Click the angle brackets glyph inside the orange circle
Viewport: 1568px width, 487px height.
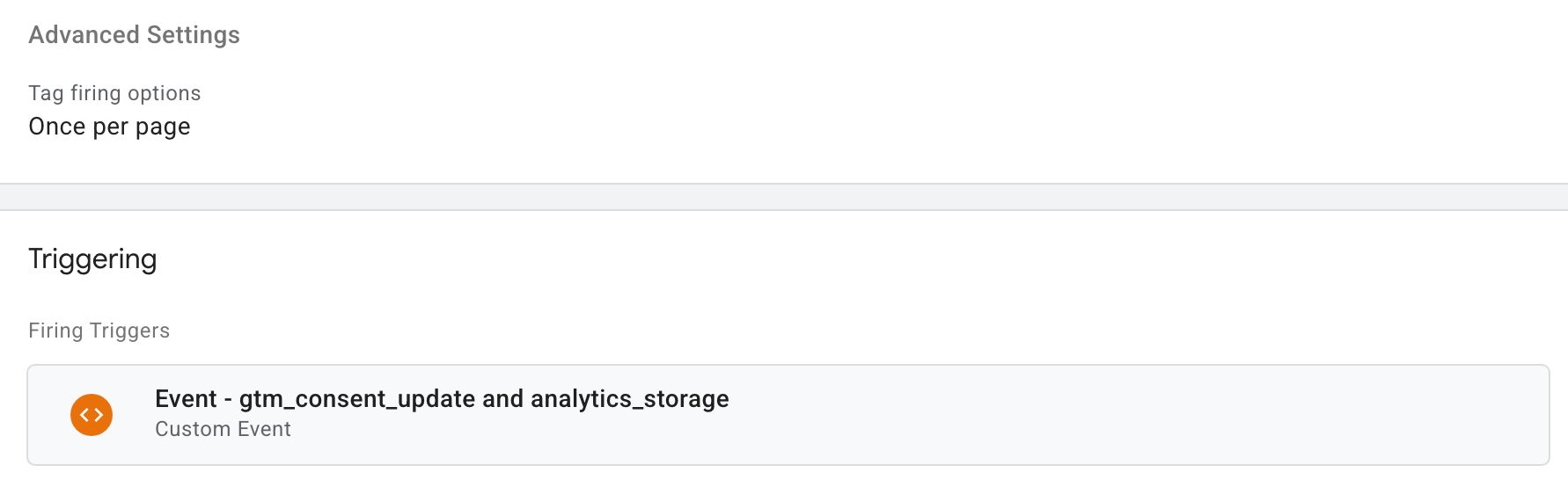click(x=92, y=415)
